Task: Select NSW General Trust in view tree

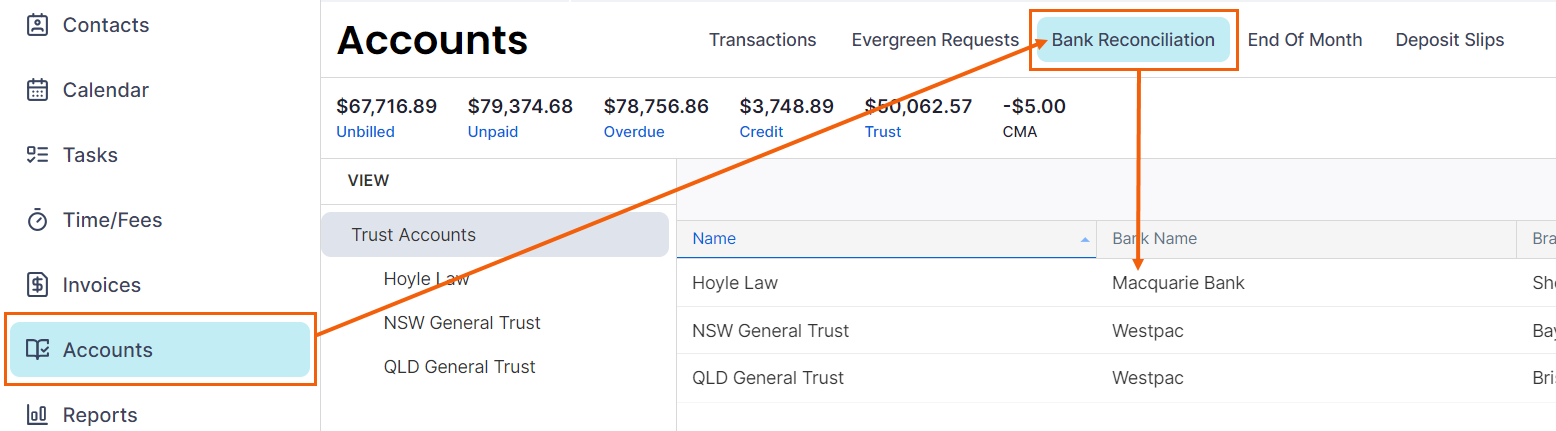Action: [462, 323]
